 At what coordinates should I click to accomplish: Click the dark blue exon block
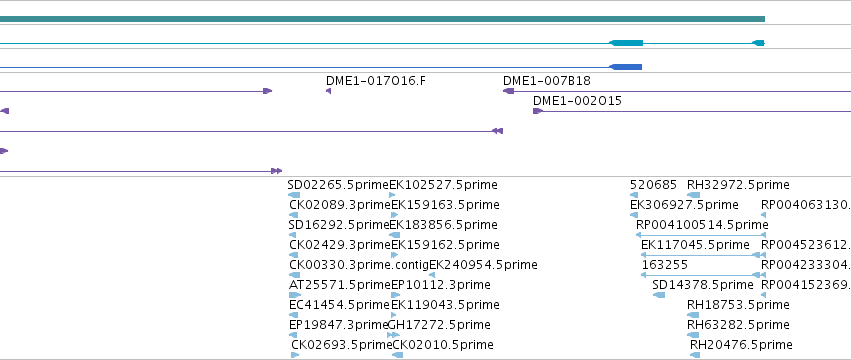coord(625,67)
